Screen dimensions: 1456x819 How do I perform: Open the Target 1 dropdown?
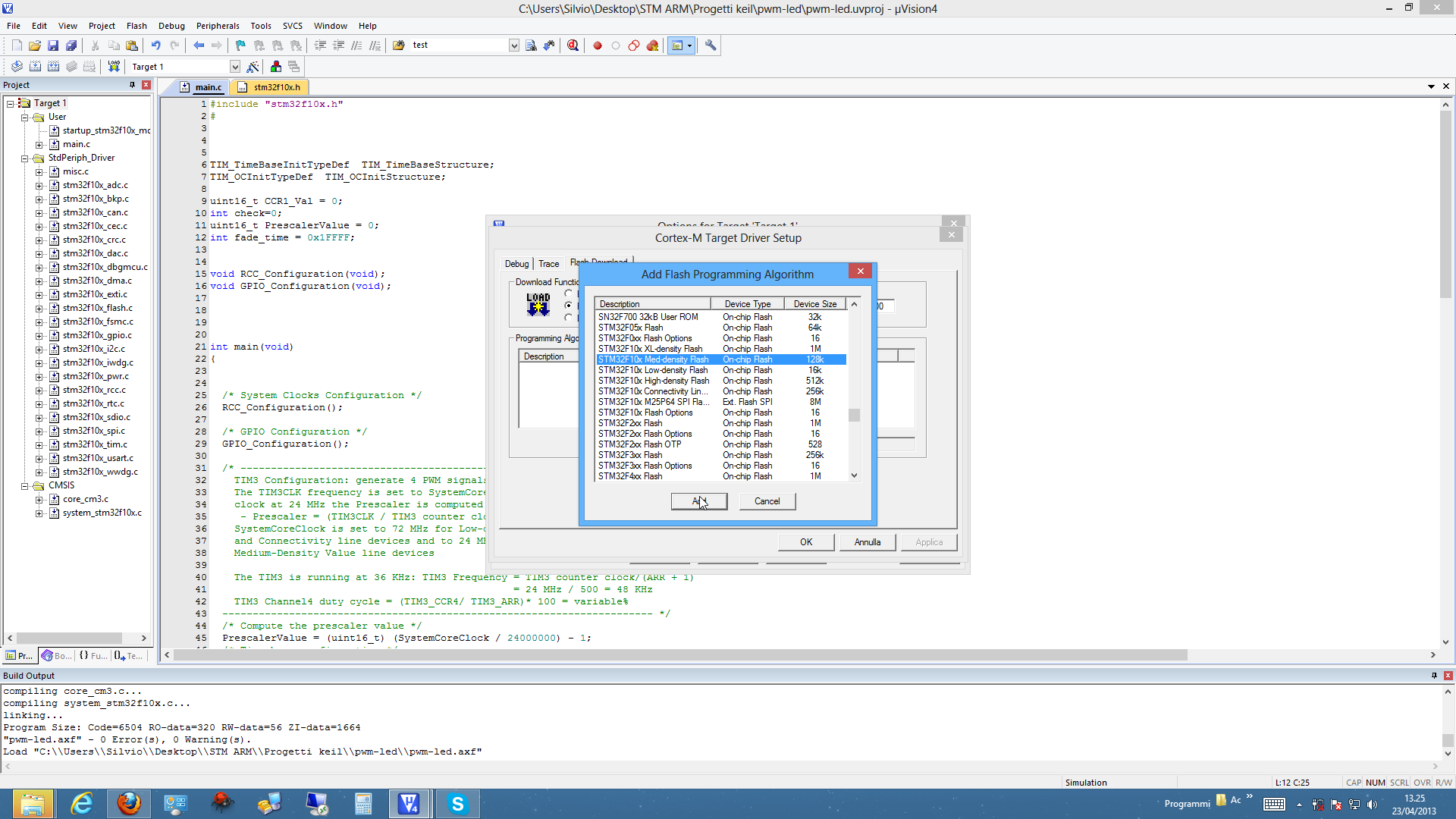pos(235,67)
